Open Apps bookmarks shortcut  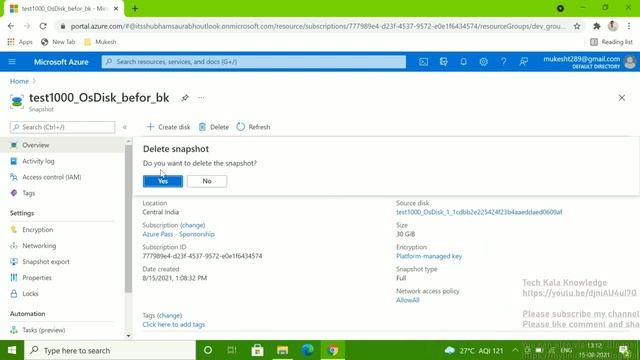click(x=20, y=42)
